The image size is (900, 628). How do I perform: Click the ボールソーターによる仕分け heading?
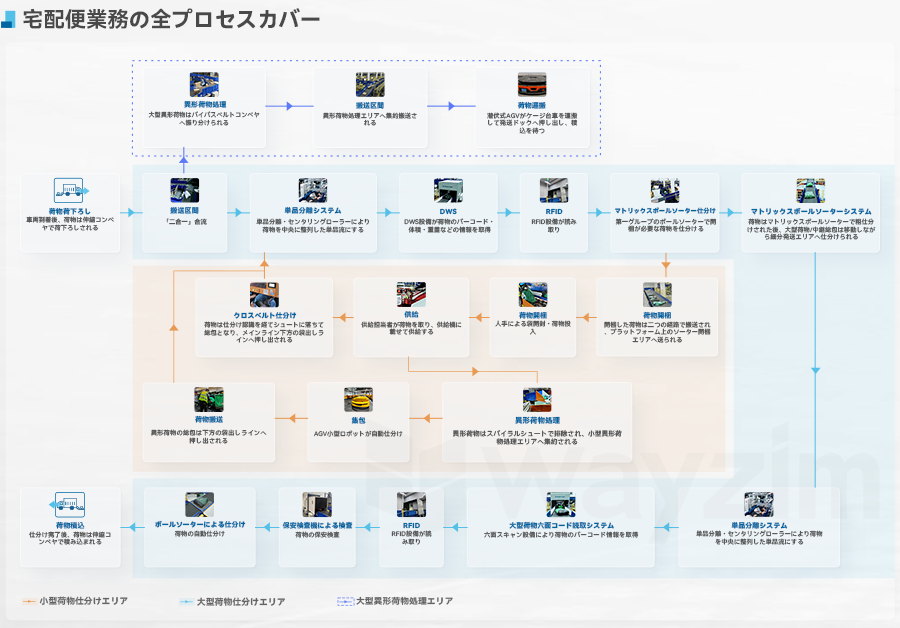200,524
